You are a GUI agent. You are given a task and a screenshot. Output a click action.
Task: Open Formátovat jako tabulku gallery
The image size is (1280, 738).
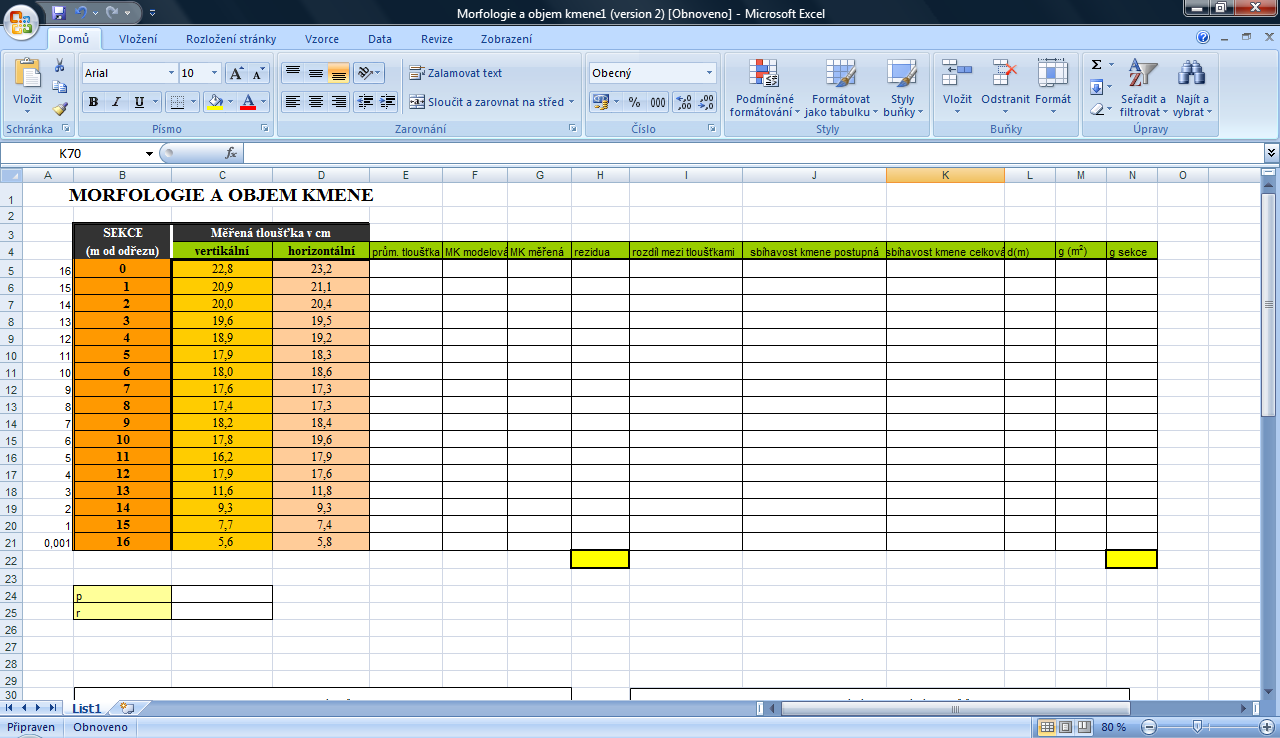[x=841, y=88]
